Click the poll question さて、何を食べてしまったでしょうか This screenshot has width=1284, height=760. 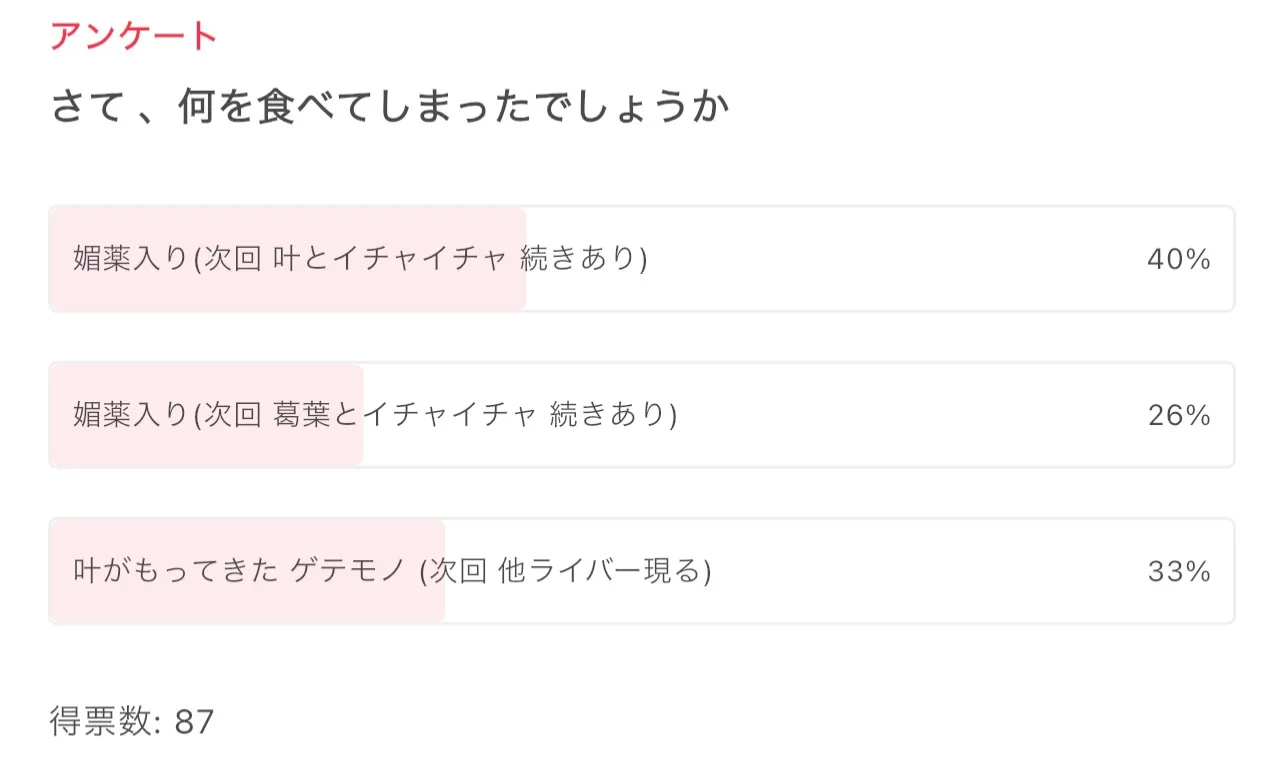point(390,108)
